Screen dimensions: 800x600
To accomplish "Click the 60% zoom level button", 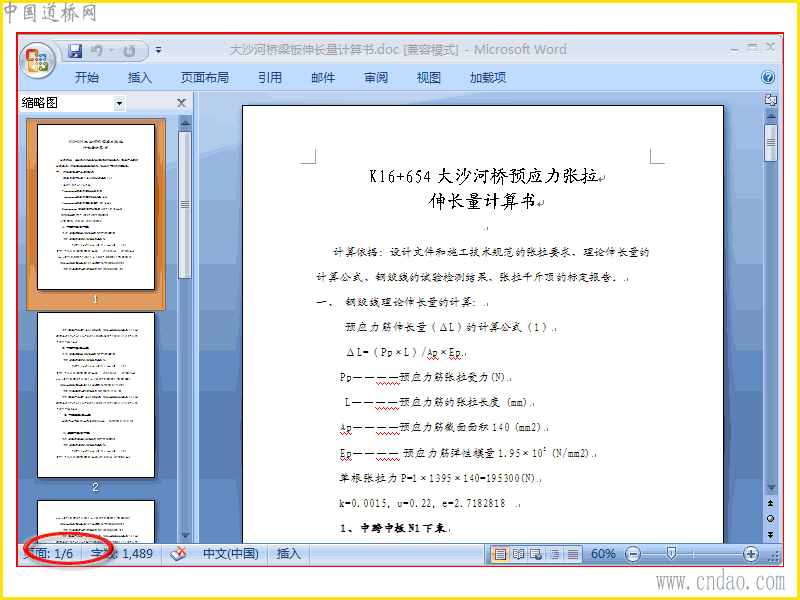I will tap(603, 554).
